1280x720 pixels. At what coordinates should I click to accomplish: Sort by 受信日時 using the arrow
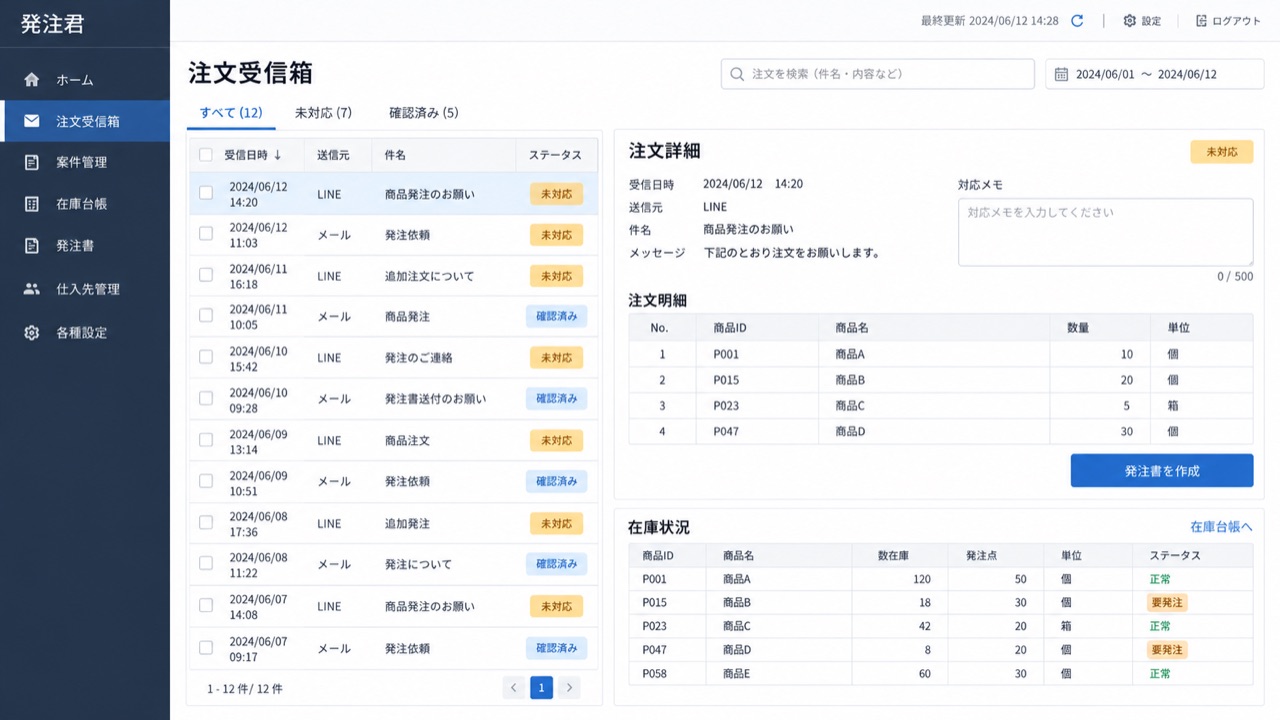[278, 155]
